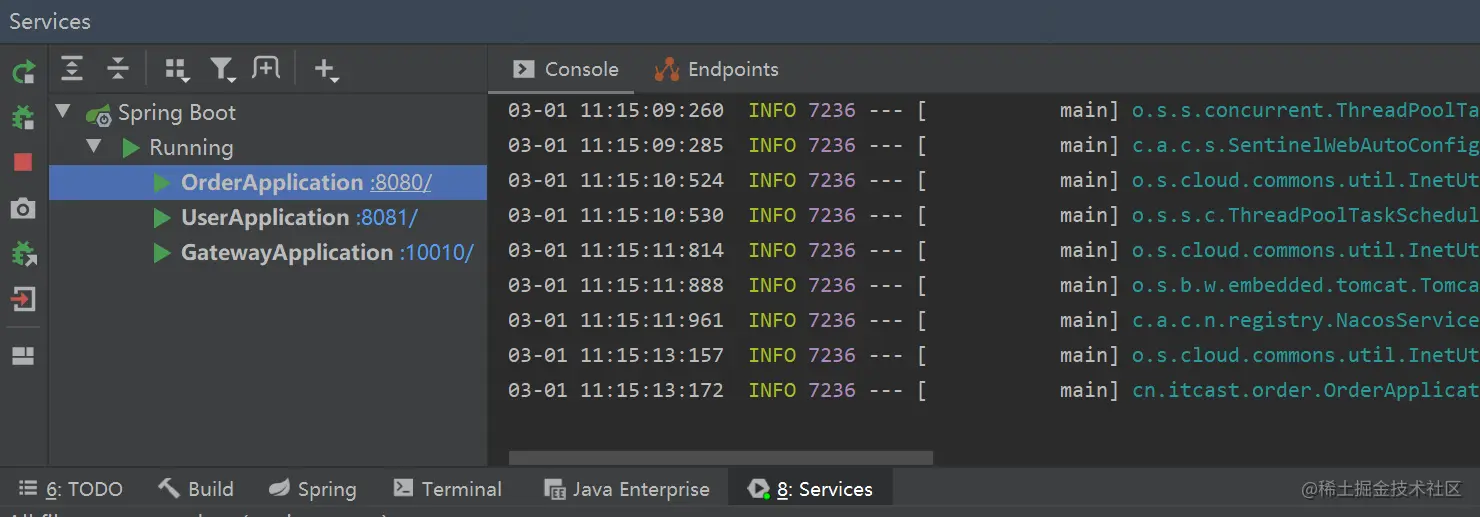1480x517 pixels.
Task: Click Collapse All in Services toolbar
Action: pos(118,68)
